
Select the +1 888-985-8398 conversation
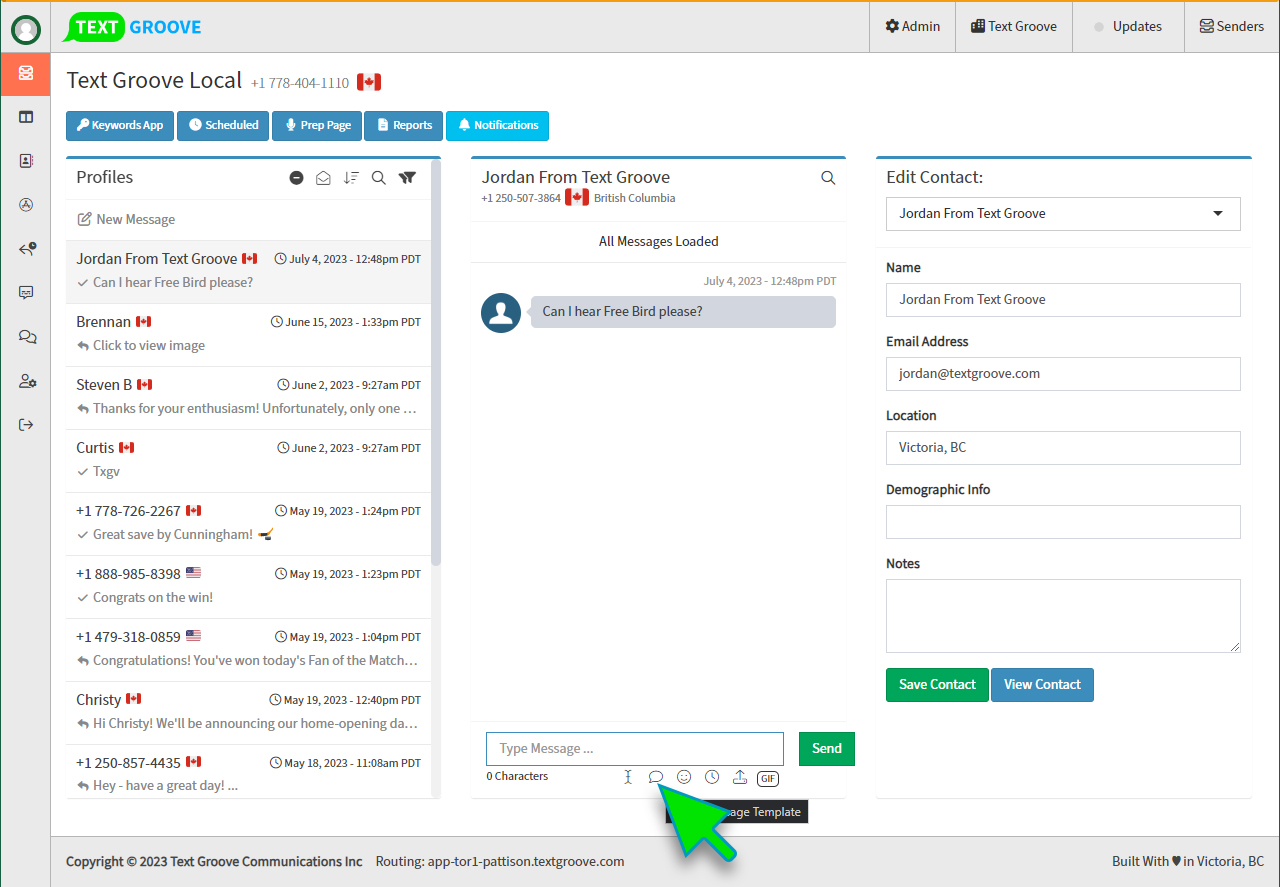click(x=248, y=586)
